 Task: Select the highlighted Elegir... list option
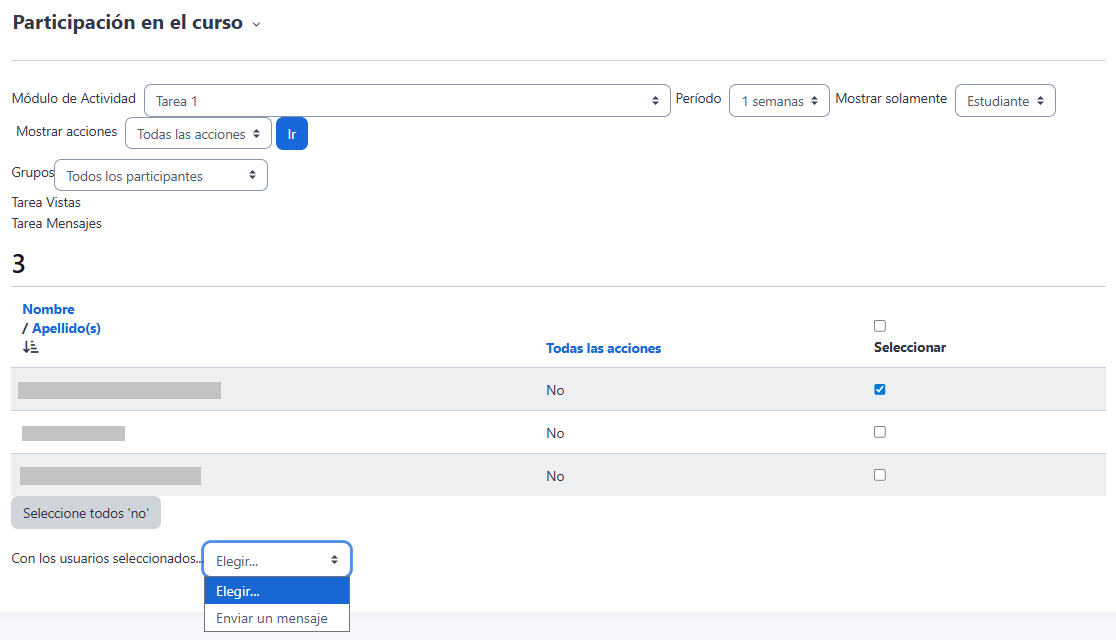coord(277,591)
